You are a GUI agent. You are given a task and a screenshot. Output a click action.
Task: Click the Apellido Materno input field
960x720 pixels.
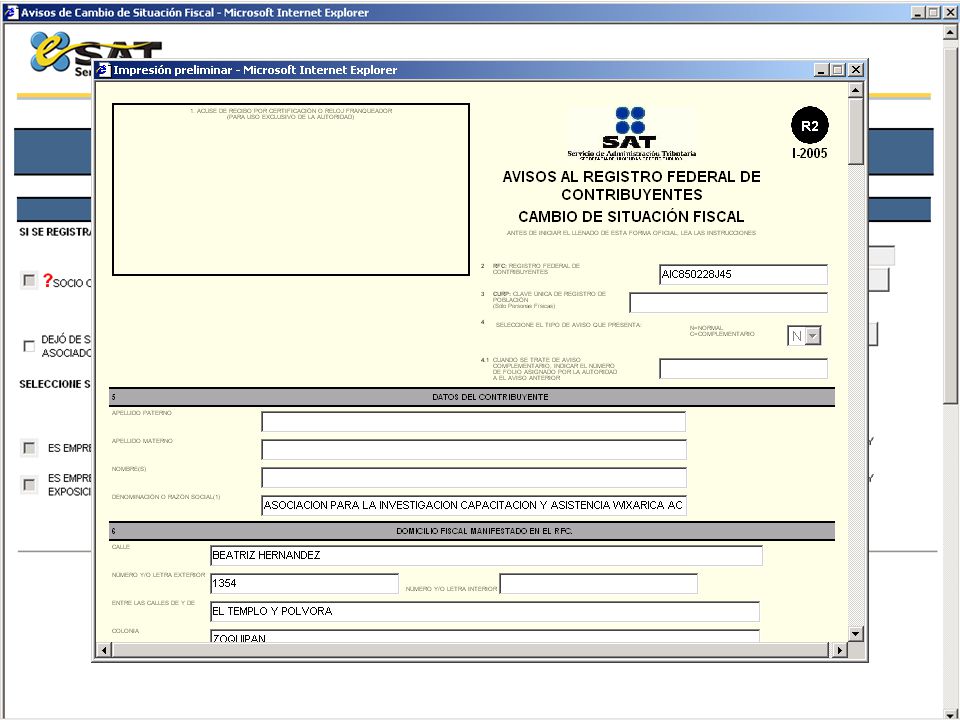coord(473,449)
